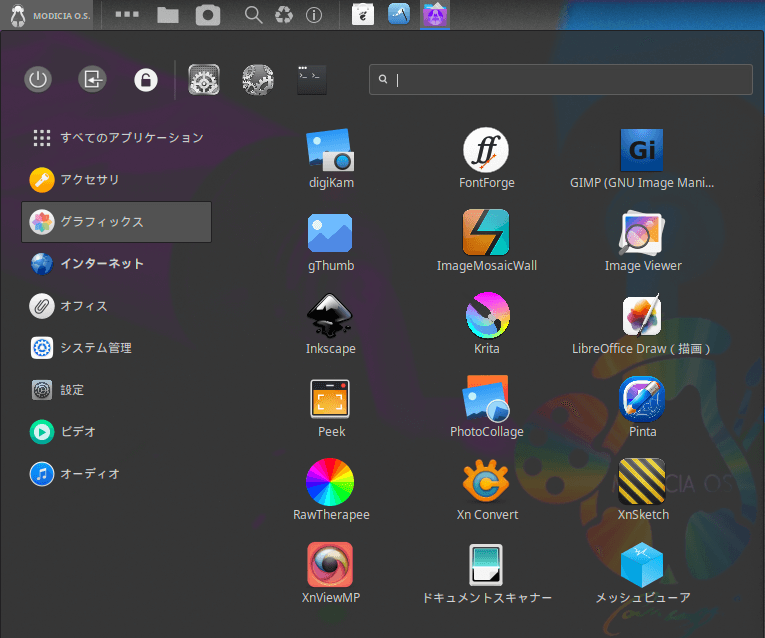
Task: Launch XnViewMP image viewer
Action: (x=330, y=566)
